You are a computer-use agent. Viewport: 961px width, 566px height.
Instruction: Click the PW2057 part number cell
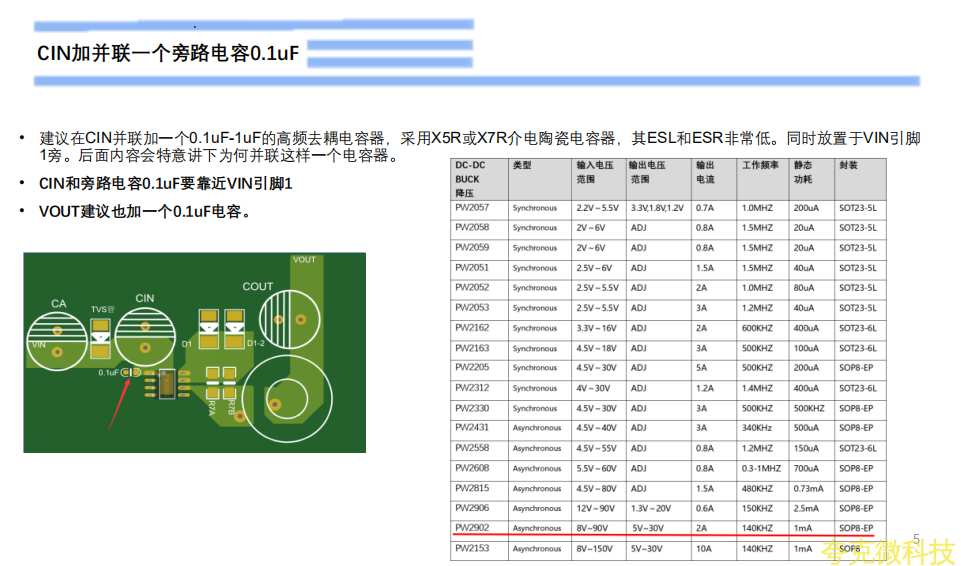click(x=472, y=208)
